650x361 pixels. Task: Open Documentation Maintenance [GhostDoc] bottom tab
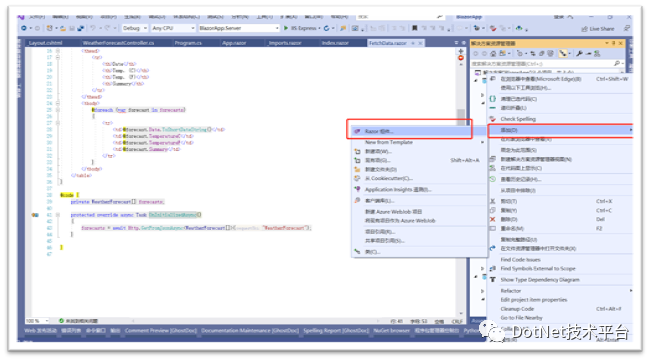pyautogui.click(x=250, y=331)
